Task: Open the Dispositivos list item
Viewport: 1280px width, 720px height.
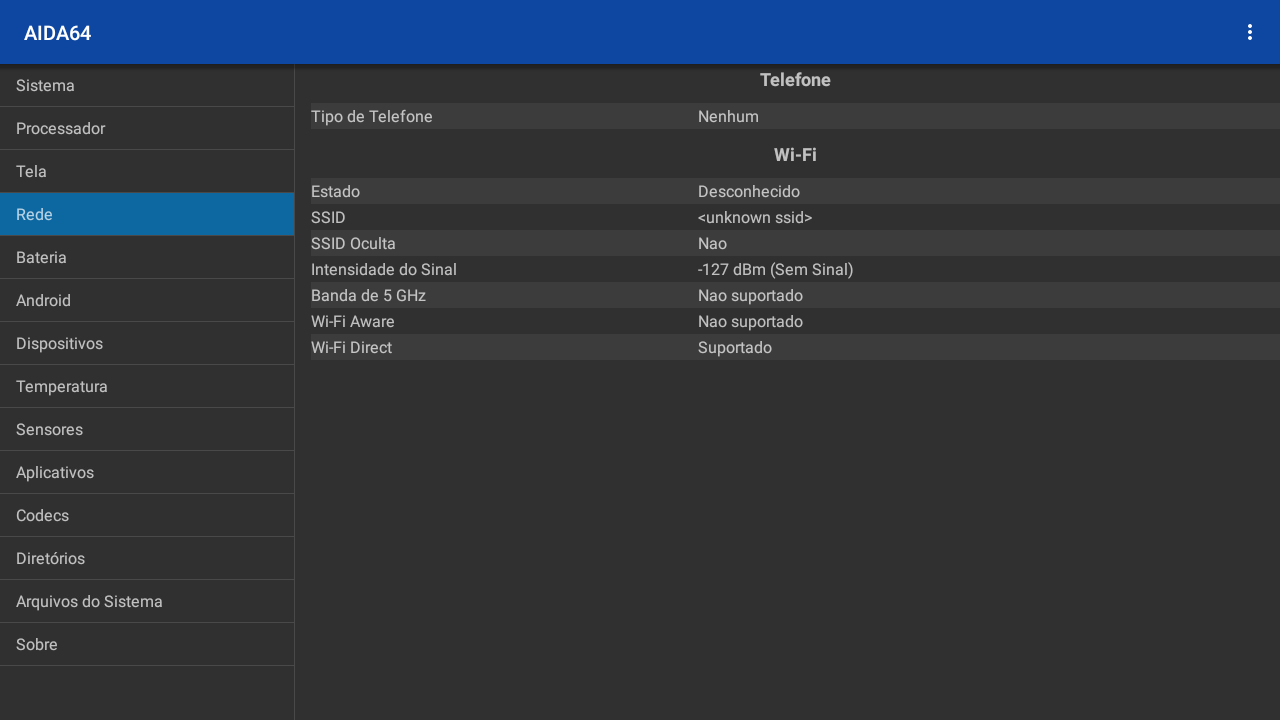Action: click(x=147, y=344)
